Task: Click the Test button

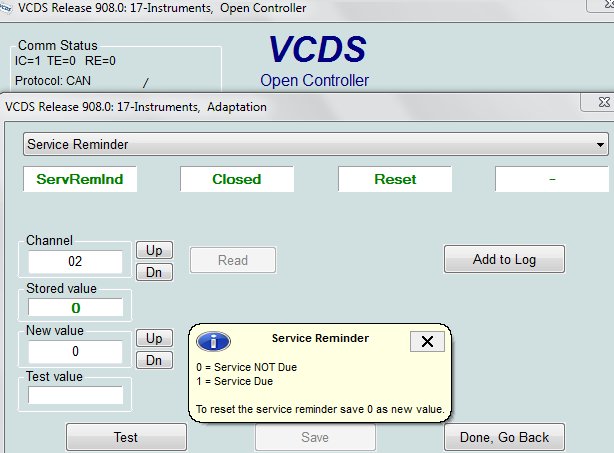Action: (126, 437)
